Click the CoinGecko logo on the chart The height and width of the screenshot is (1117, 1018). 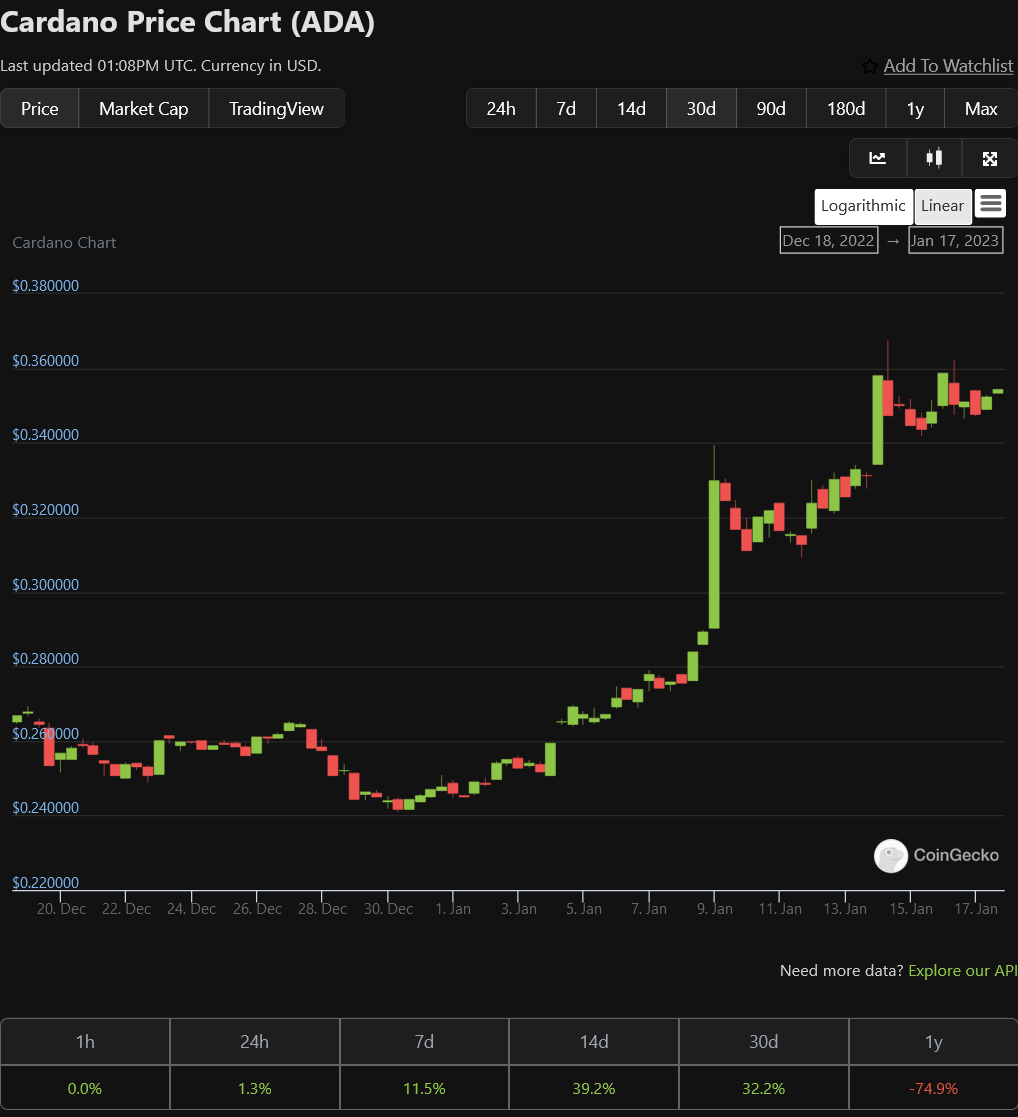936,856
